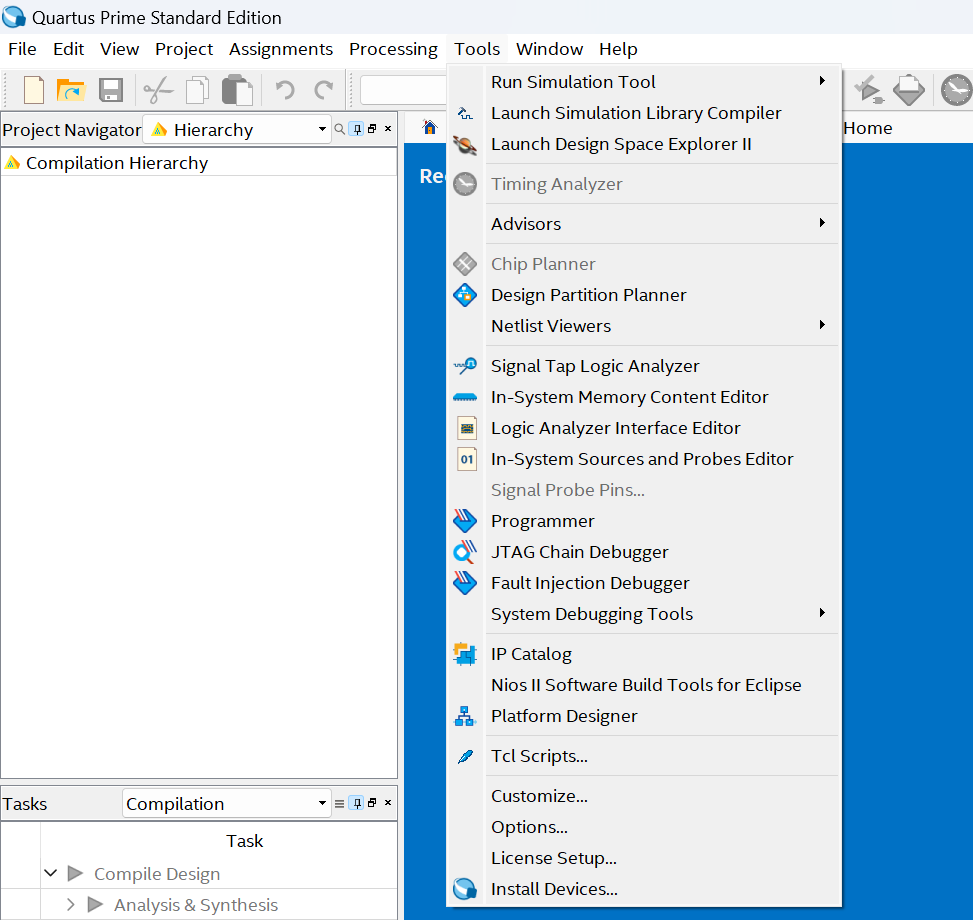
Task: Click the Programmer toolbar icon left of clock
Action: [x=908, y=90]
